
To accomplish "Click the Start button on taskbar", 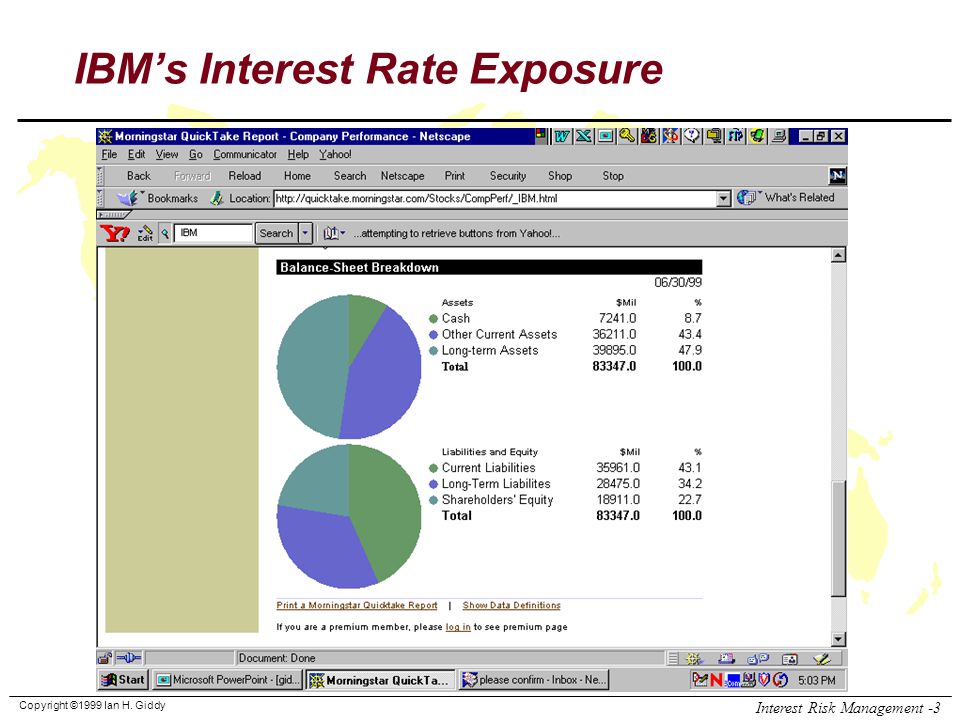I will 124,680.
